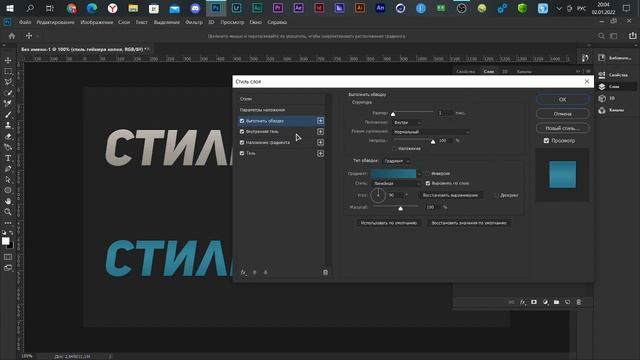Go to the Photoshop Home screen icon

click(x=12, y=36)
